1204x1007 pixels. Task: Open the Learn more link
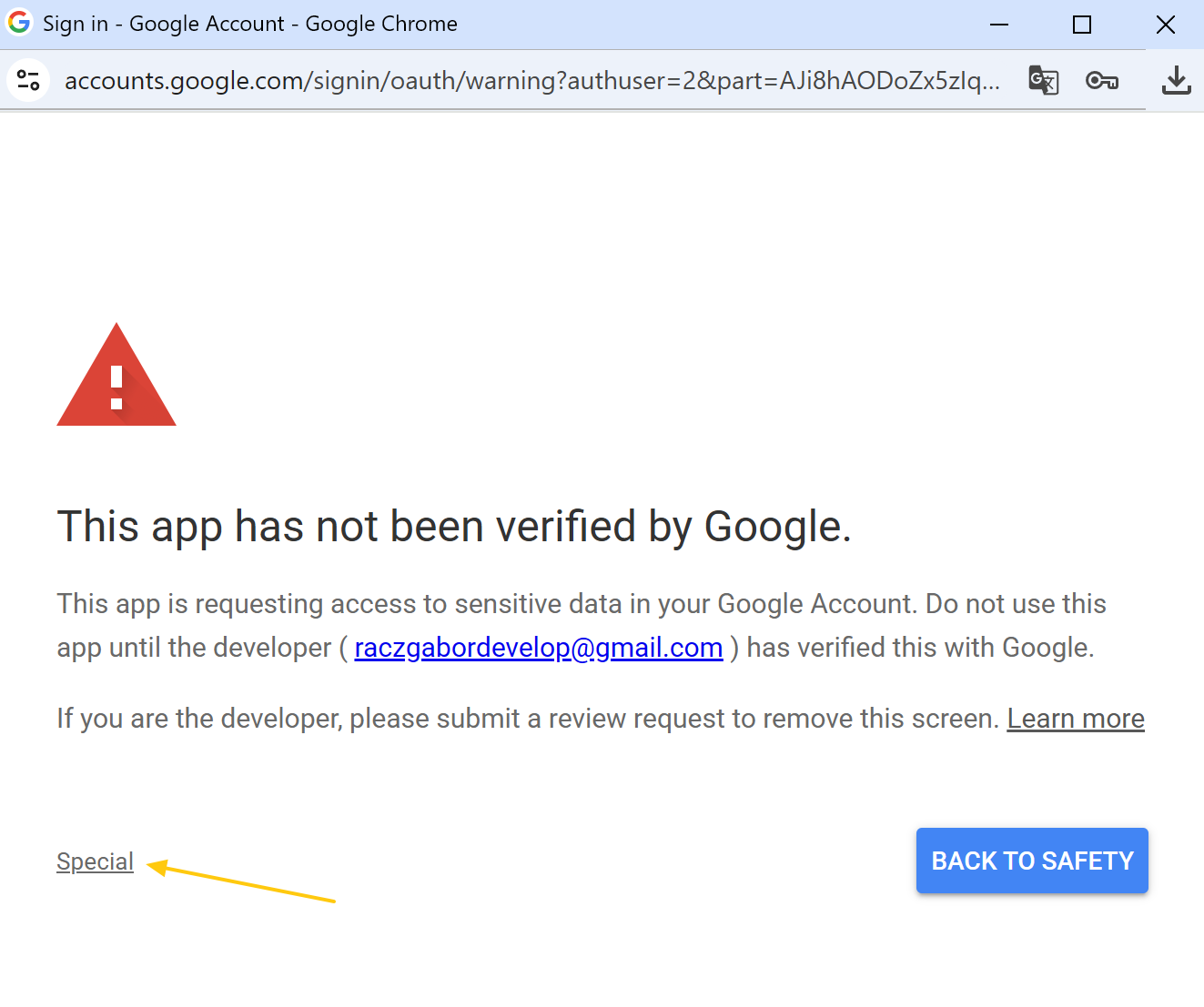point(1076,719)
